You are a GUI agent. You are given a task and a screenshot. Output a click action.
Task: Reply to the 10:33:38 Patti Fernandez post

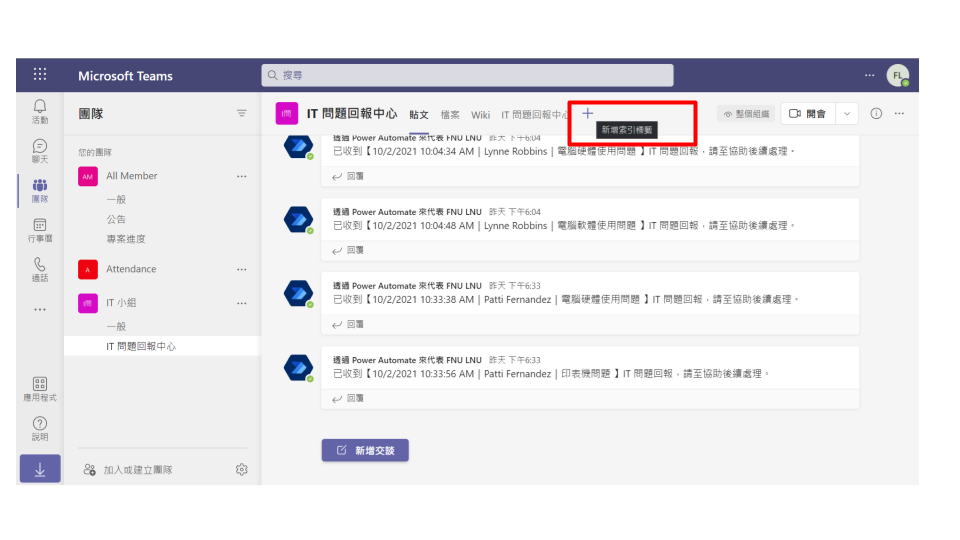pyautogui.click(x=348, y=324)
